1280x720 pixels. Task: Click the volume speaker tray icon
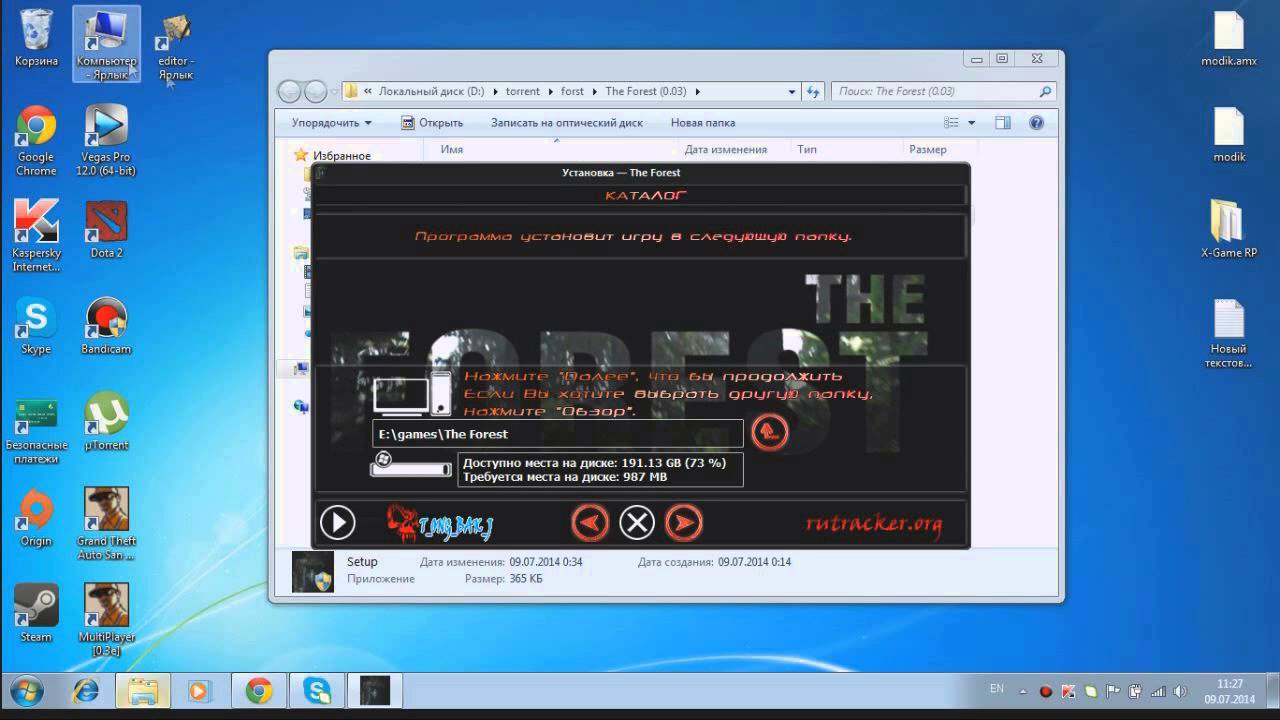(1178, 691)
